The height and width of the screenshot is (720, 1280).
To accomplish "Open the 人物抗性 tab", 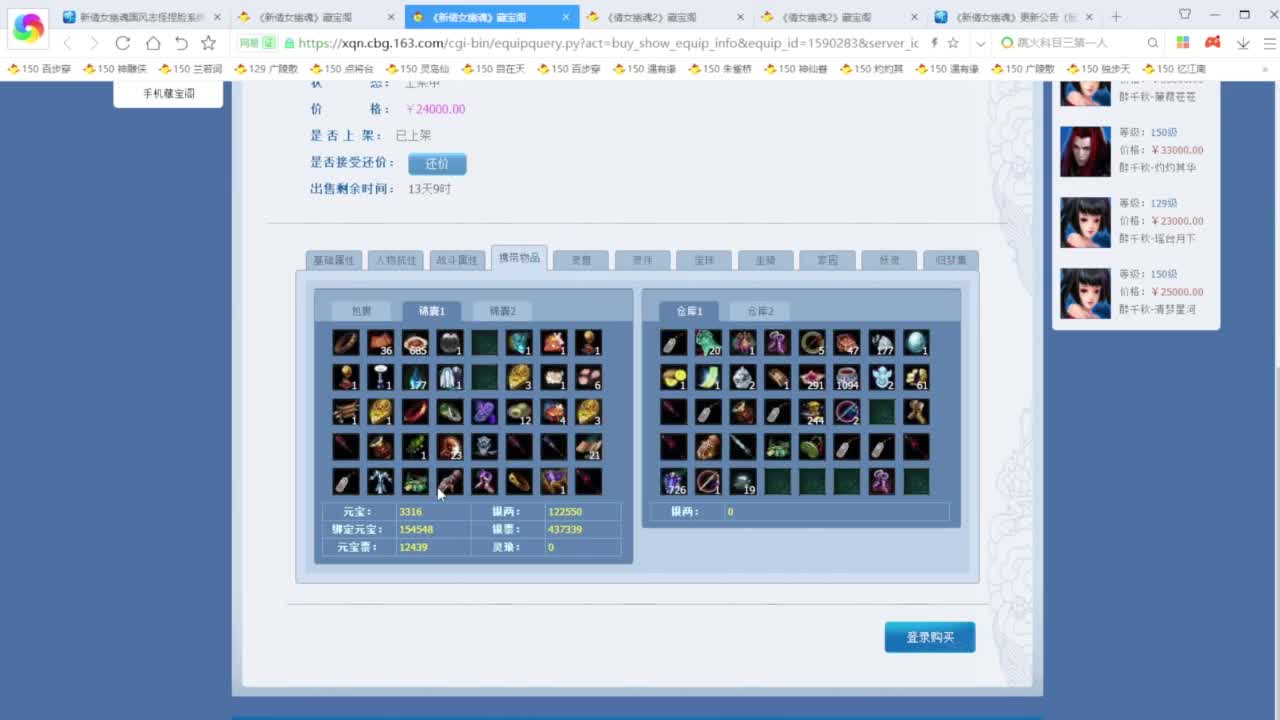I will click(x=396, y=260).
